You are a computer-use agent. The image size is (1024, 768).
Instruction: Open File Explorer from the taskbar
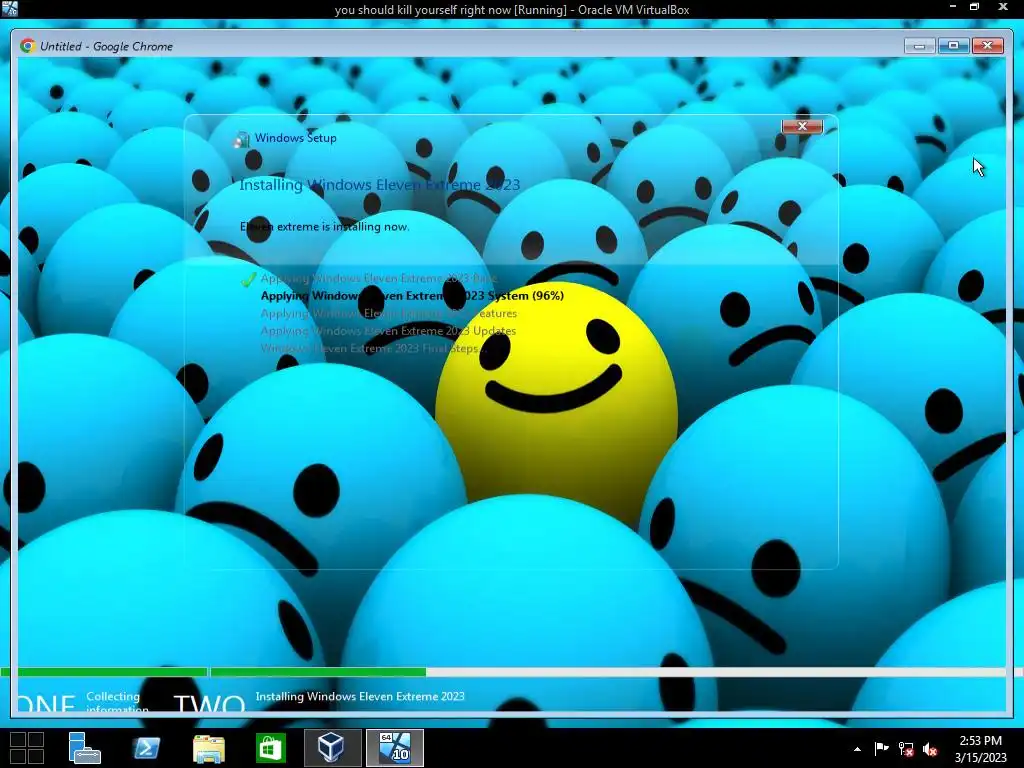coord(208,748)
